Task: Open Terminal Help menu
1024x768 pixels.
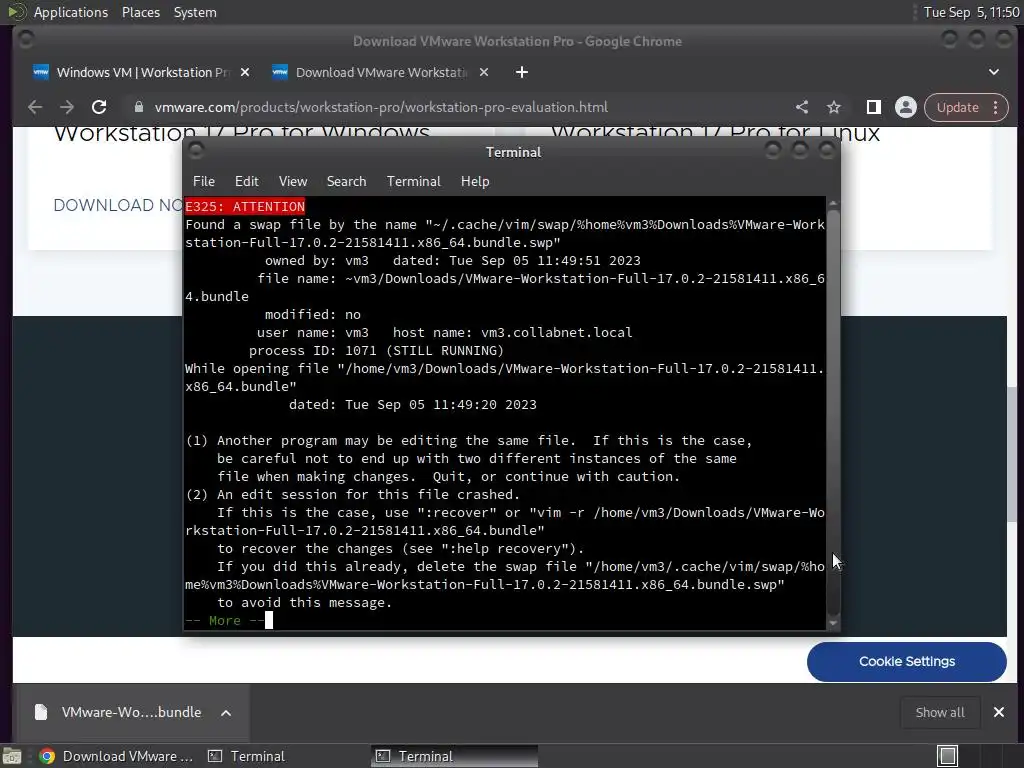Action: pyautogui.click(x=475, y=181)
